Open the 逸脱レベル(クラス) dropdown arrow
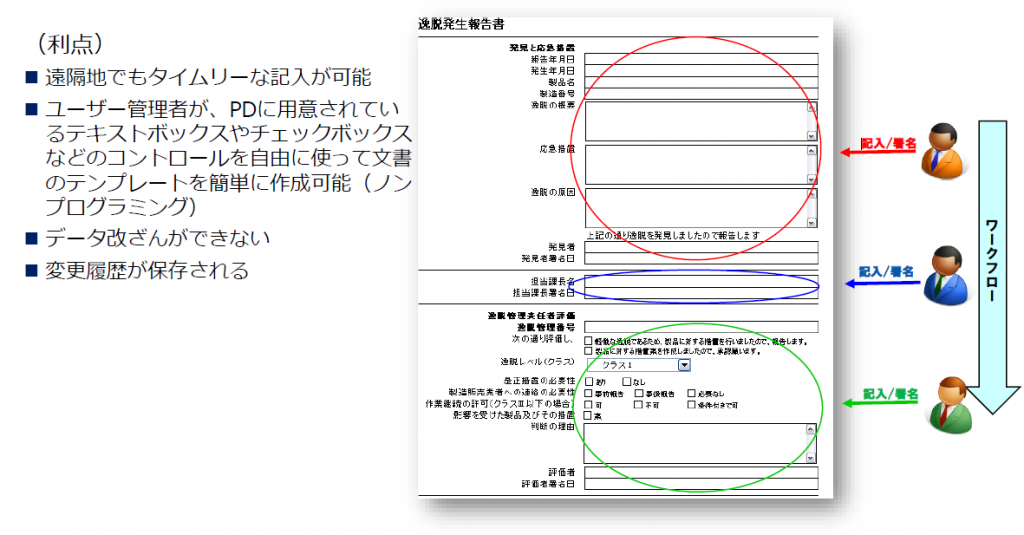Screen dimensions: 1024x535 (x=684, y=365)
